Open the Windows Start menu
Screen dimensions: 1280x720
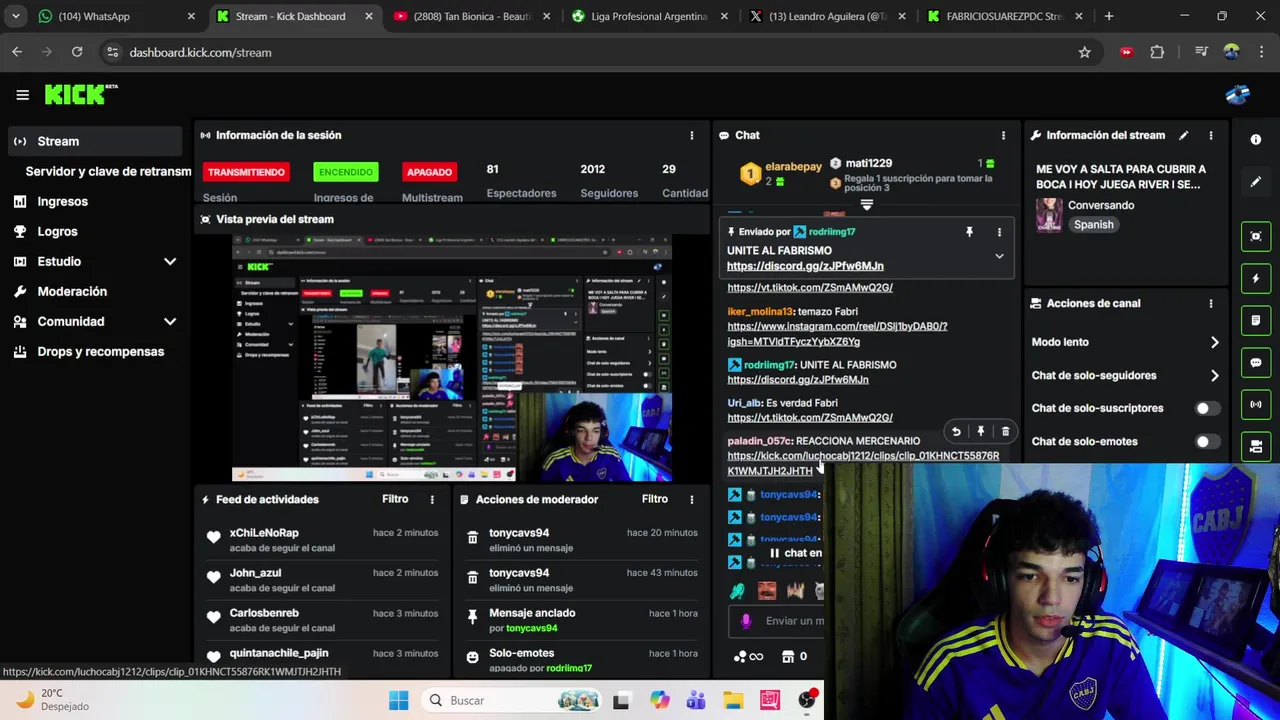coord(398,700)
